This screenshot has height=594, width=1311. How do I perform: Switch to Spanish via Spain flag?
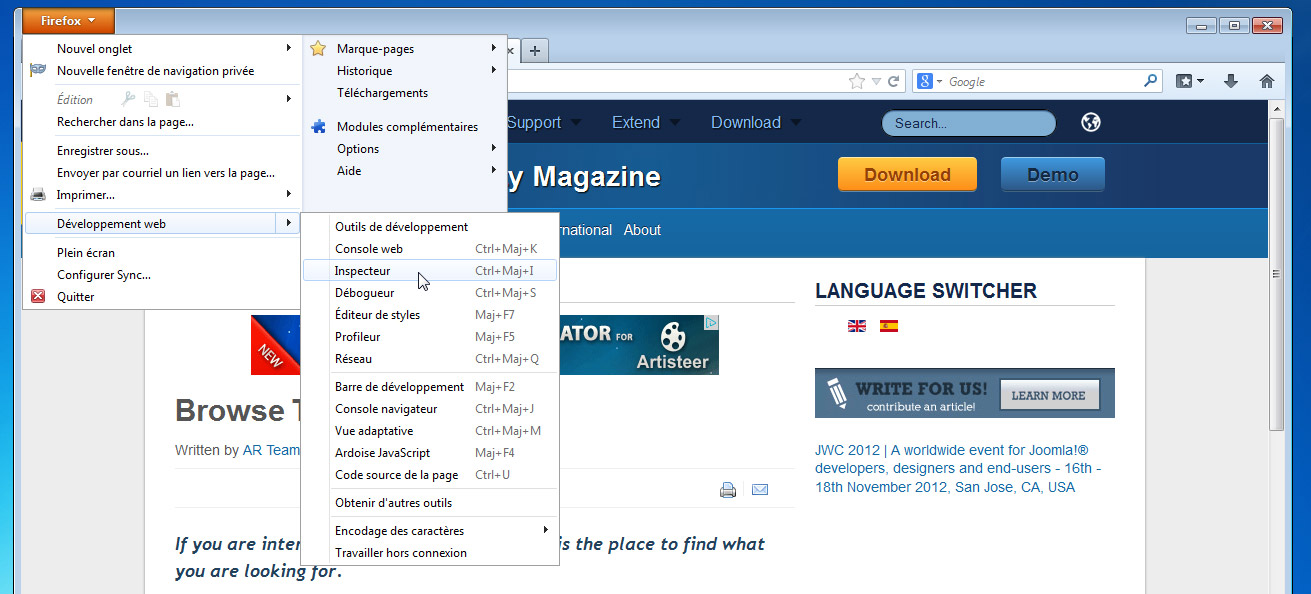[889, 325]
